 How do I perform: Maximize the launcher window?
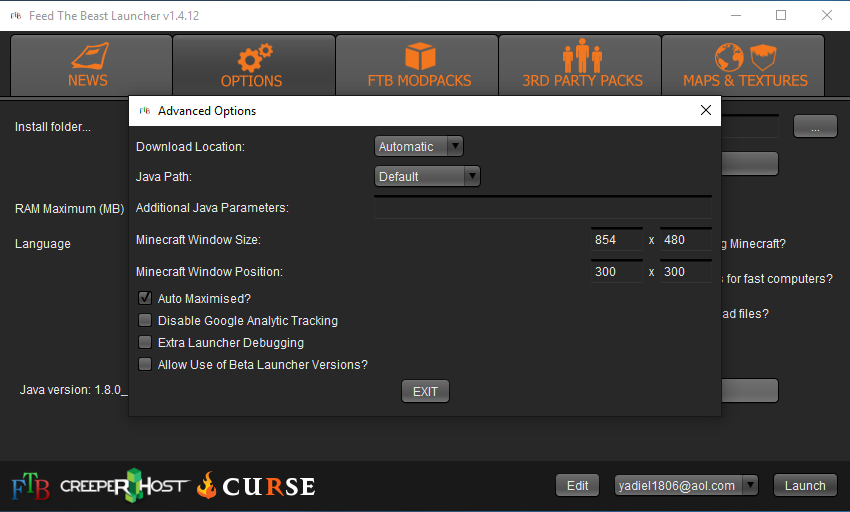coord(781,15)
